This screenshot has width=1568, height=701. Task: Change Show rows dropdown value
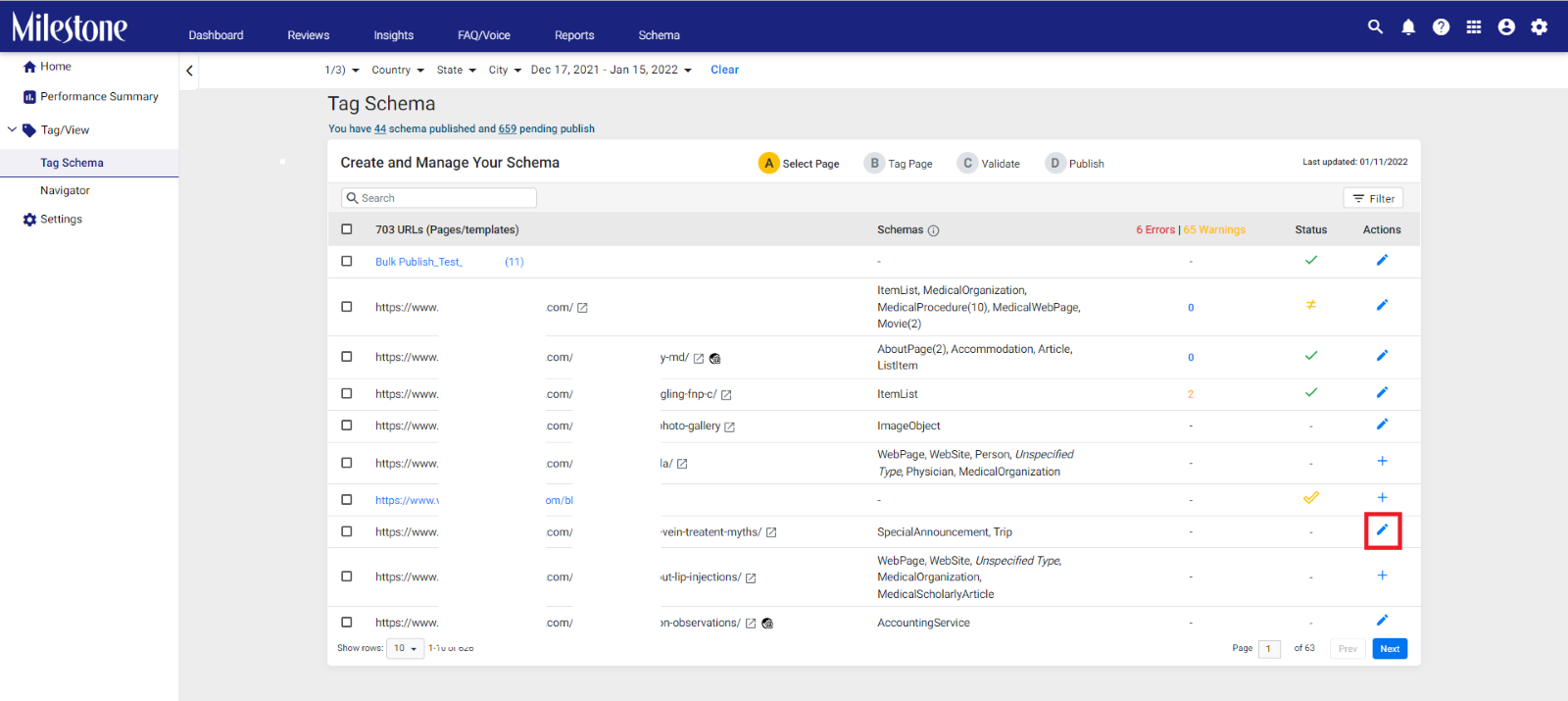pyautogui.click(x=405, y=648)
